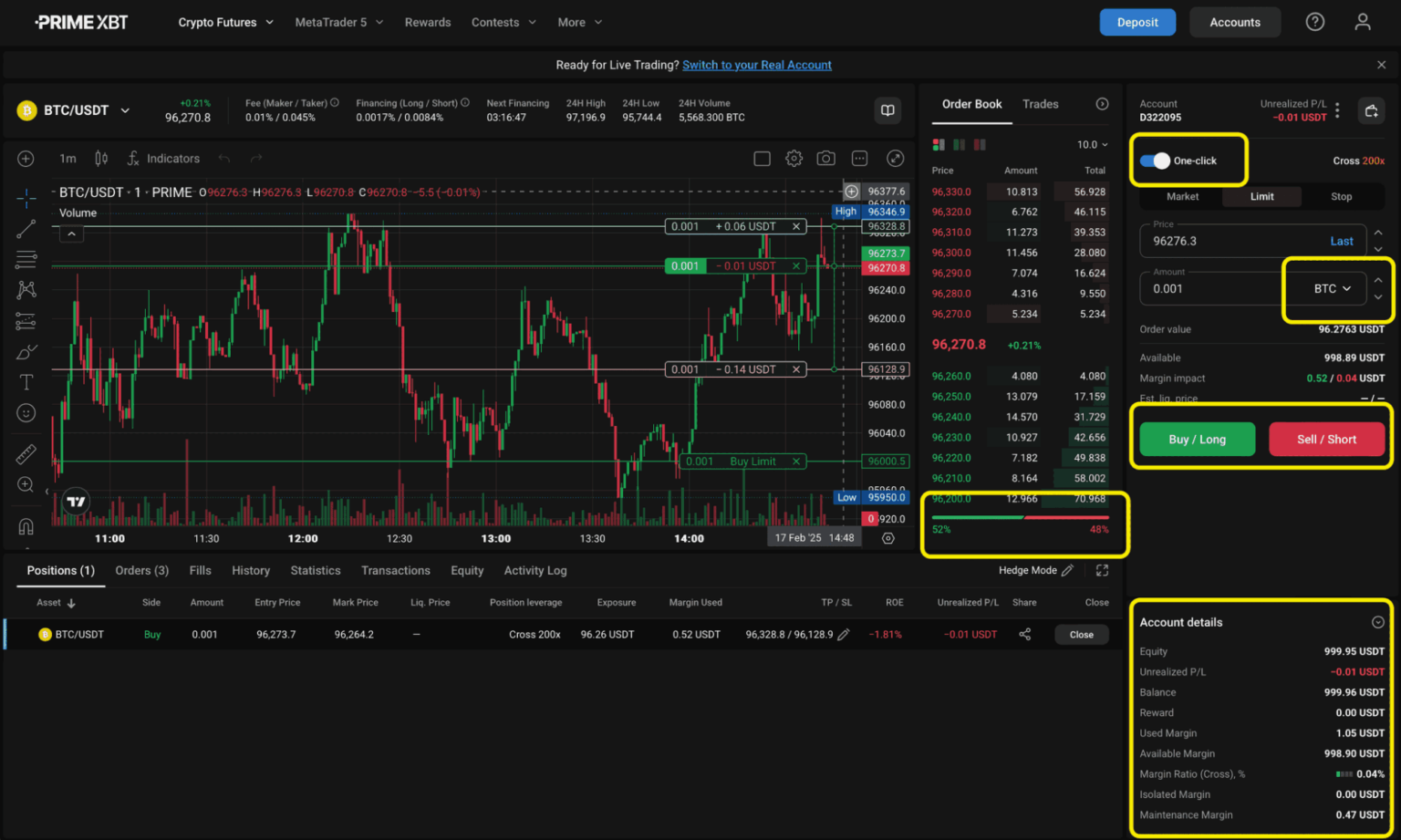Open the Orders (3) tab
Viewport: 1401px width, 840px height.
pos(141,570)
